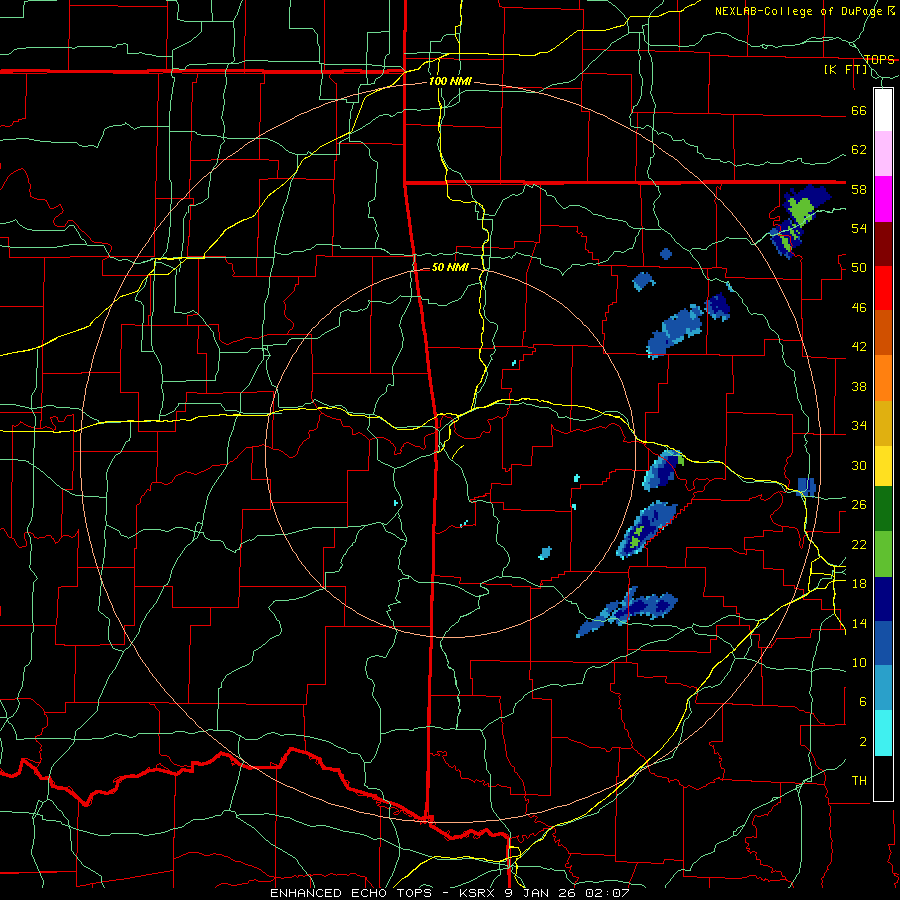Click the 14 legend value
900x900 pixels.
pos(859,623)
